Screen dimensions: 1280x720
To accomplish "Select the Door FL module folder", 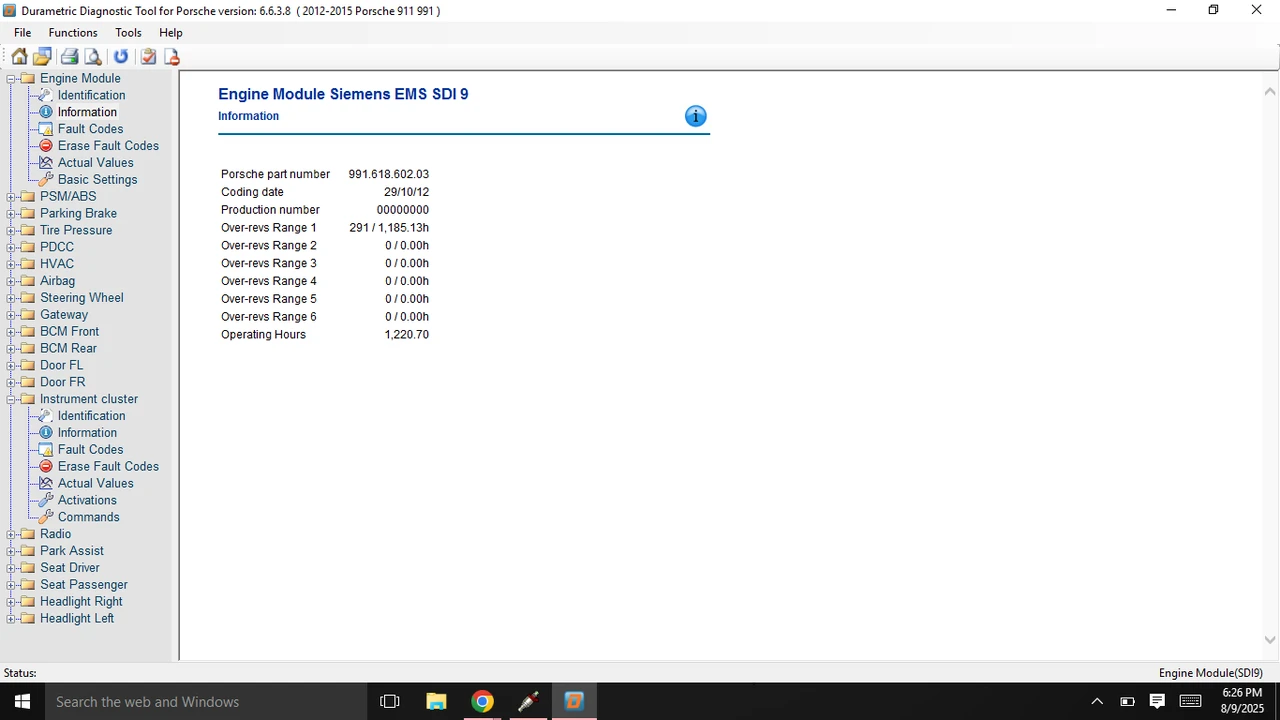I will (x=61, y=366).
